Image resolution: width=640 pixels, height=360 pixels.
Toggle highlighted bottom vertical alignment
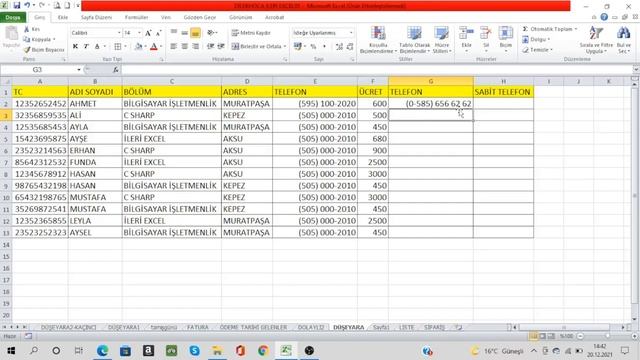pyautogui.click(x=196, y=33)
